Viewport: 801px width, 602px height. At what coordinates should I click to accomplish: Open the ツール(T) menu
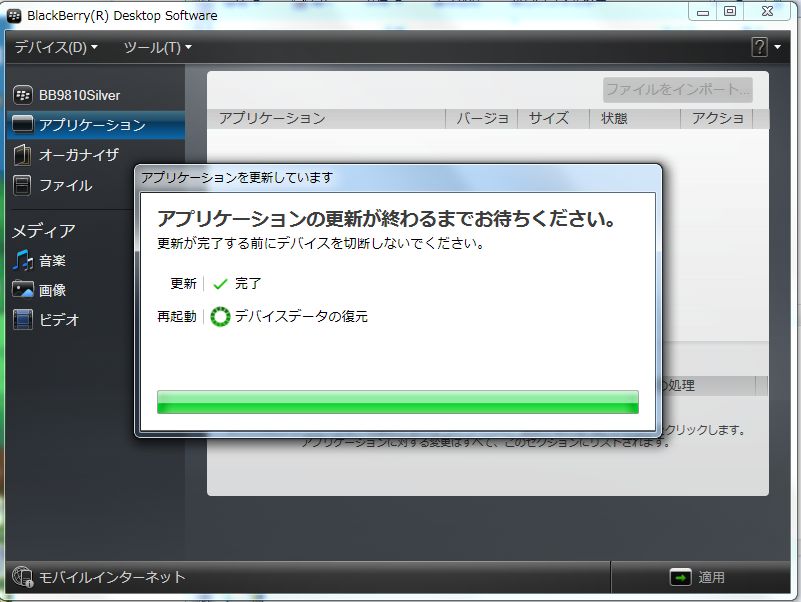(x=157, y=48)
